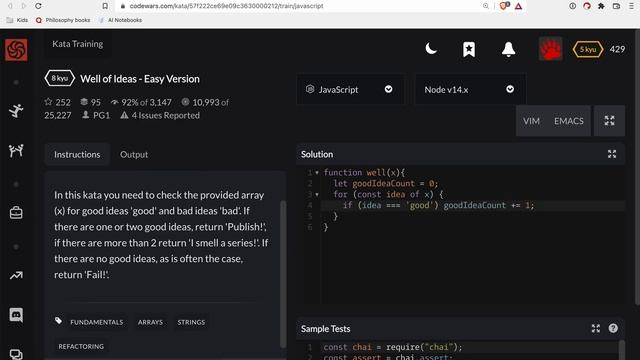Image resolution: width=640 pixels, height=360 pixels.
Task: Collapse the for loop code fold
Action: (317, 195)
